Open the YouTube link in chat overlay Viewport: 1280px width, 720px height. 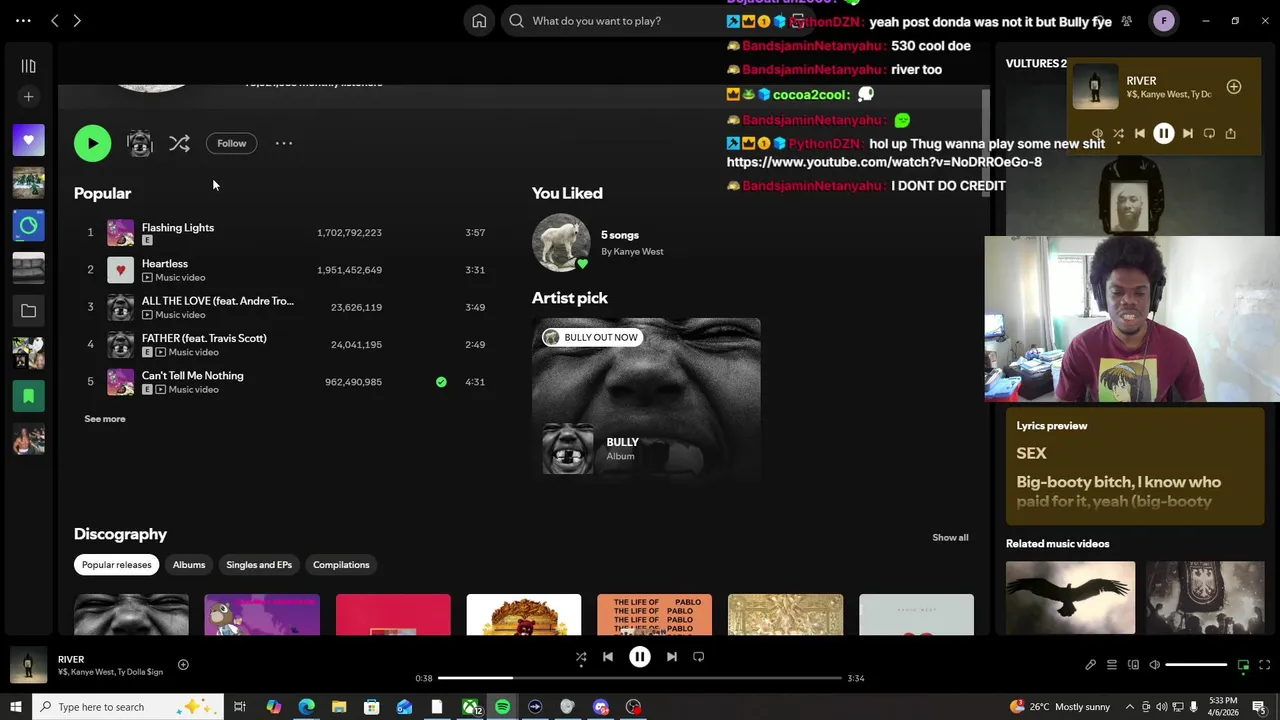point(884,162)
